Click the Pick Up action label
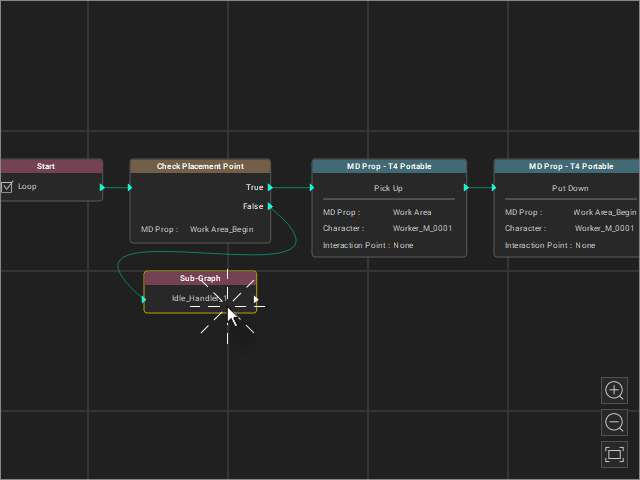The height and width of the screenshot is (480, 640). pos(388,188)
